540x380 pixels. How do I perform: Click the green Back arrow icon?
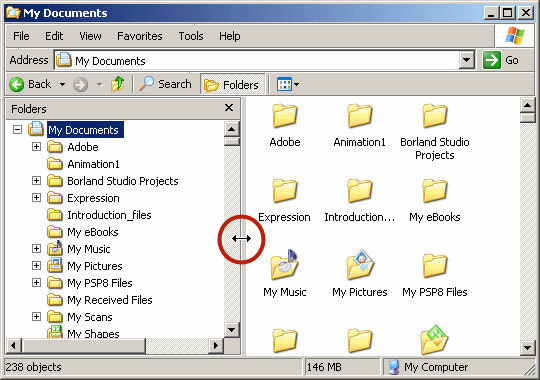point(16,84)
